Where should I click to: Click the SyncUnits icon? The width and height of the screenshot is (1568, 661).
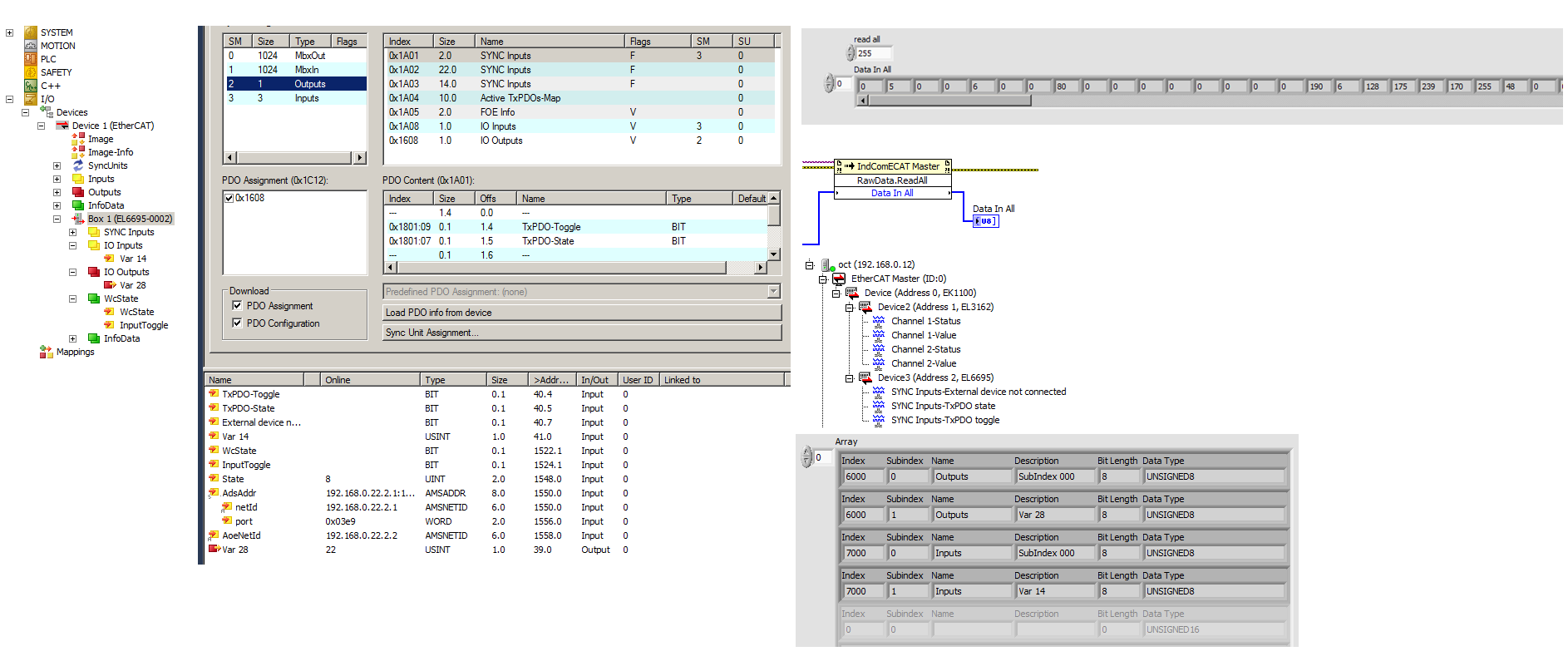point(78,165)
